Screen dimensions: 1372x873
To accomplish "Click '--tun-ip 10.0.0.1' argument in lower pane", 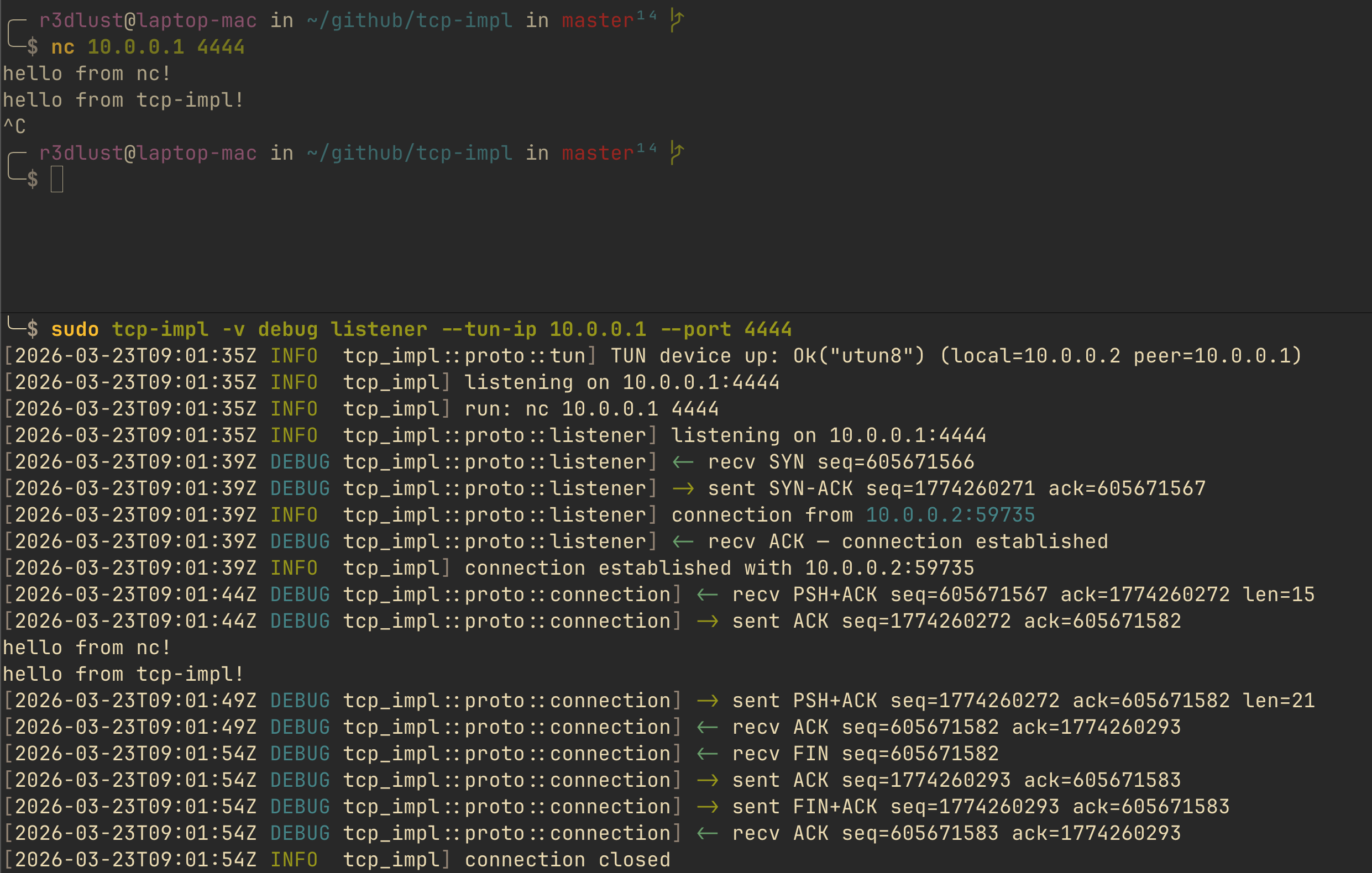I will click(544, 329).
